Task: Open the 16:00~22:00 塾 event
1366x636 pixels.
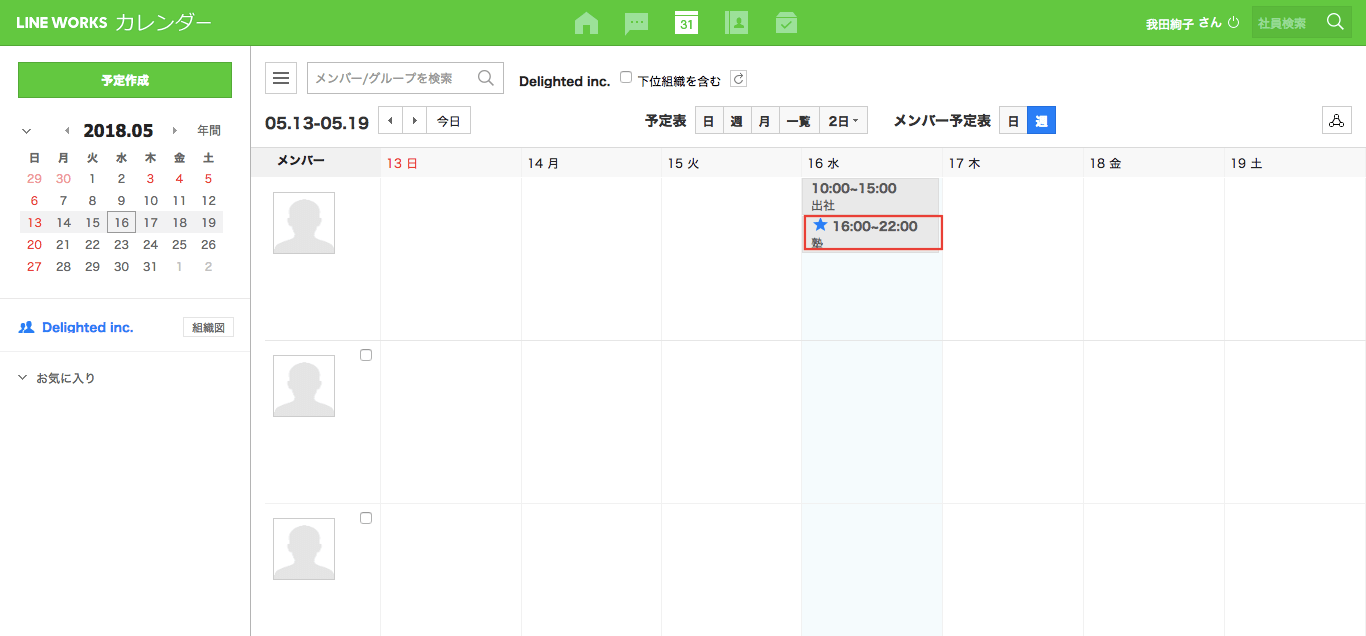Action: [873, 233]
